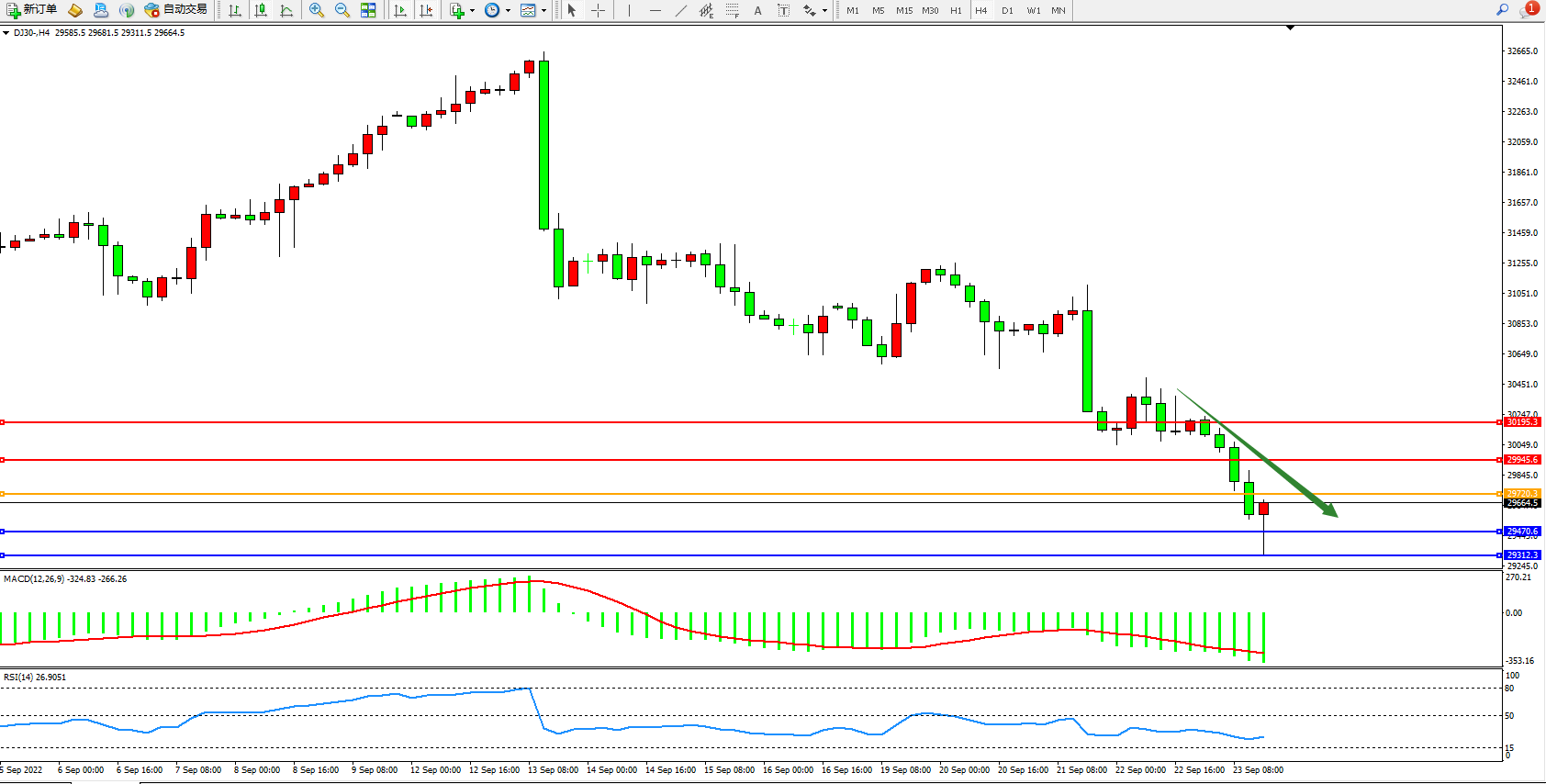
Task: Select the crosshair tool
Action: [598, 10]
